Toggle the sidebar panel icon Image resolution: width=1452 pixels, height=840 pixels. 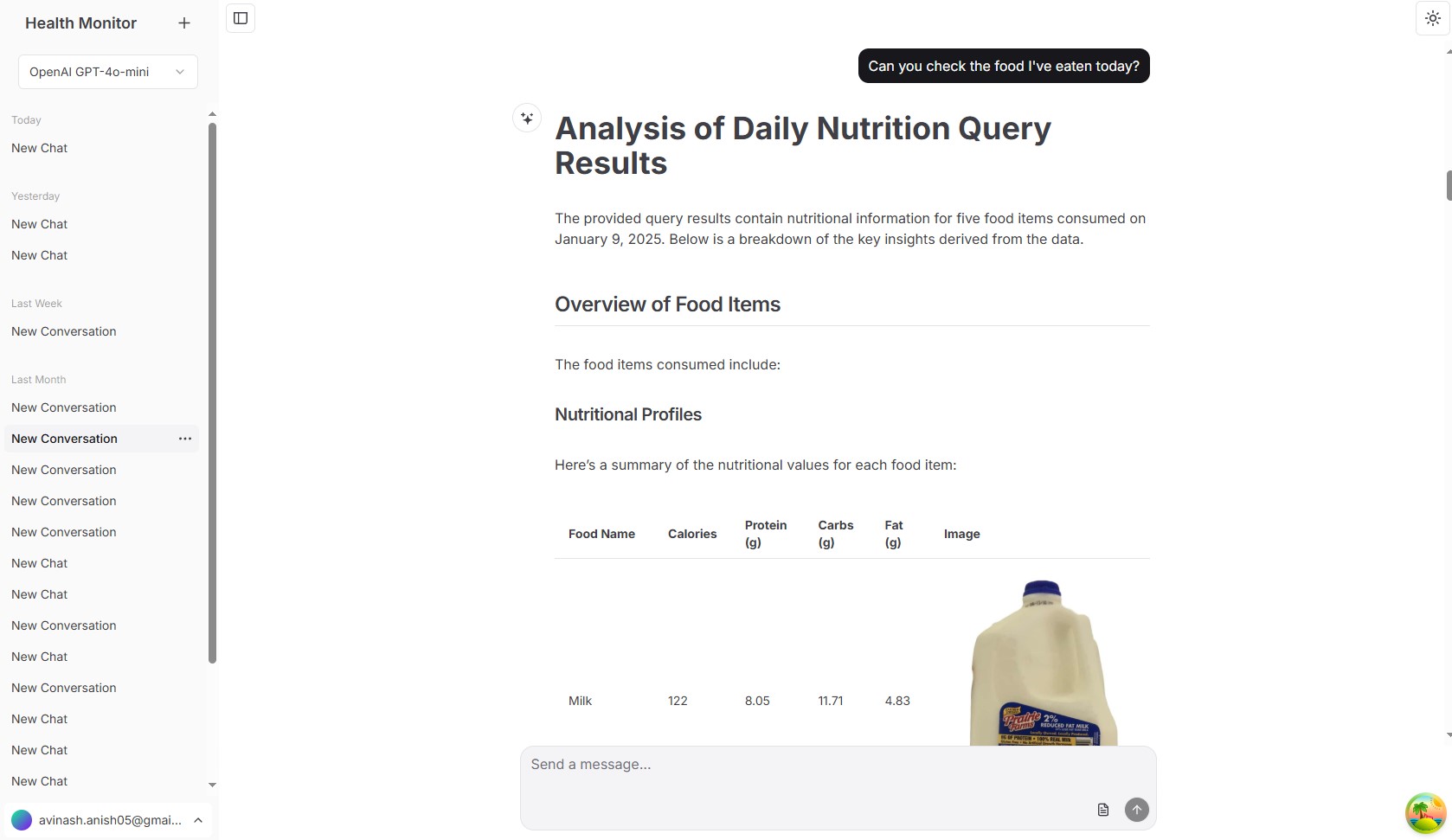click(241, 18)
